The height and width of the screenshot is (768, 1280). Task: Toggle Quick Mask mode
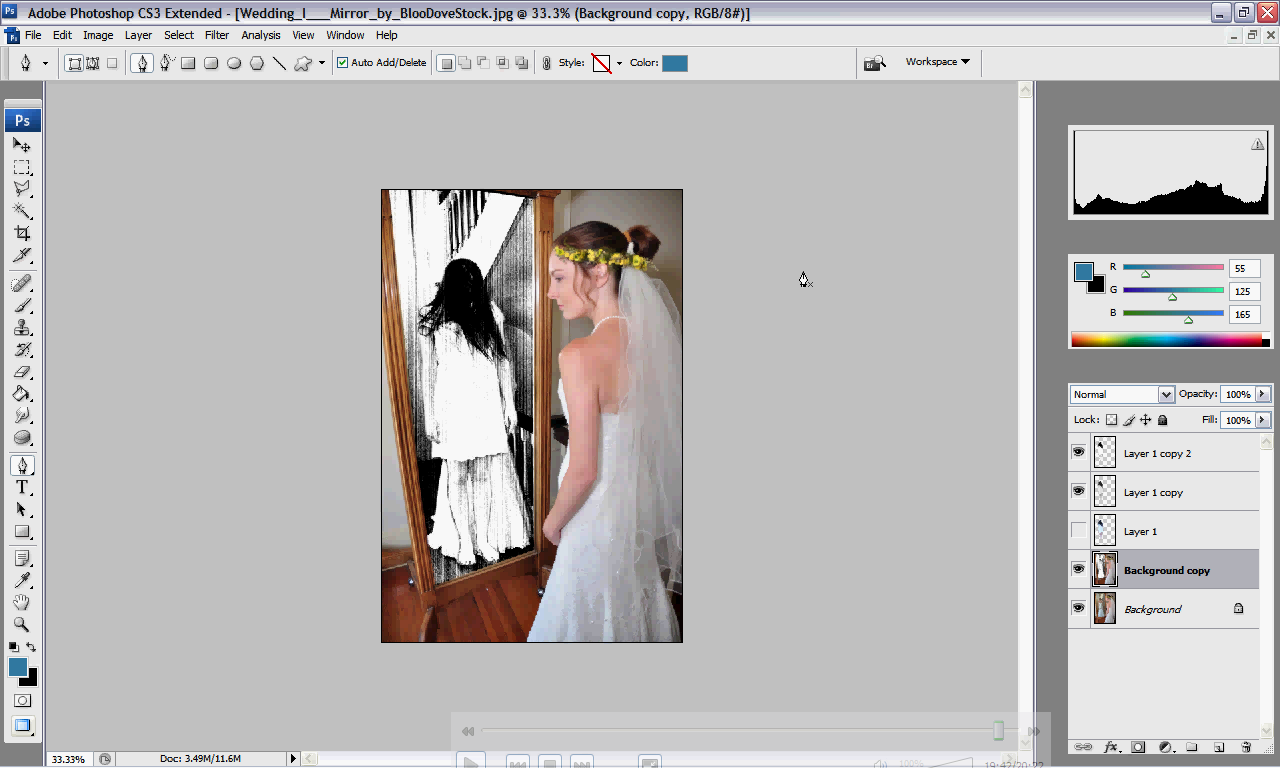tap(21, 700)
